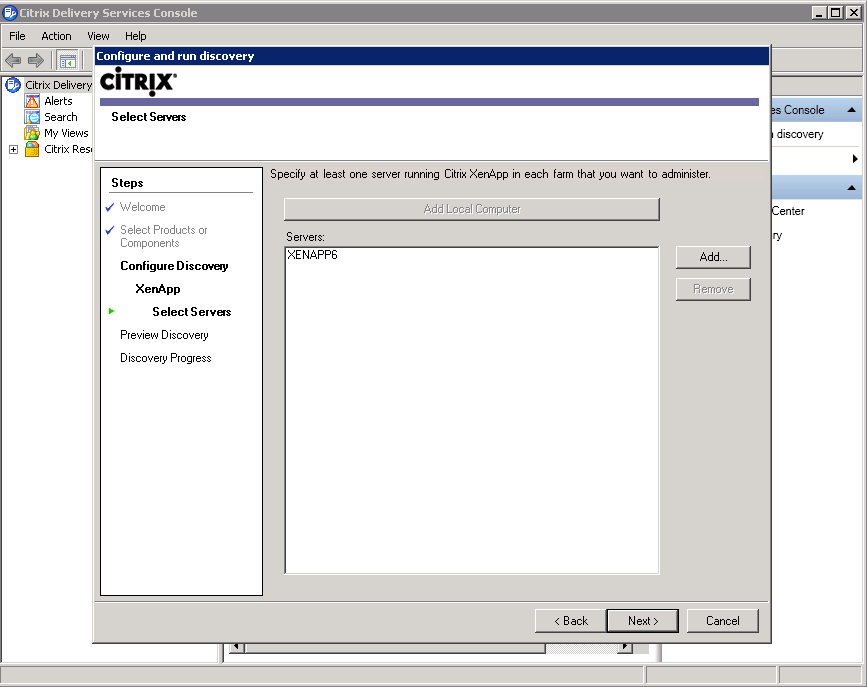Click the horizontal scrollbar thumb
This screenshot has width=867, height=687.
pyautogui.click(x=395, y=648)
